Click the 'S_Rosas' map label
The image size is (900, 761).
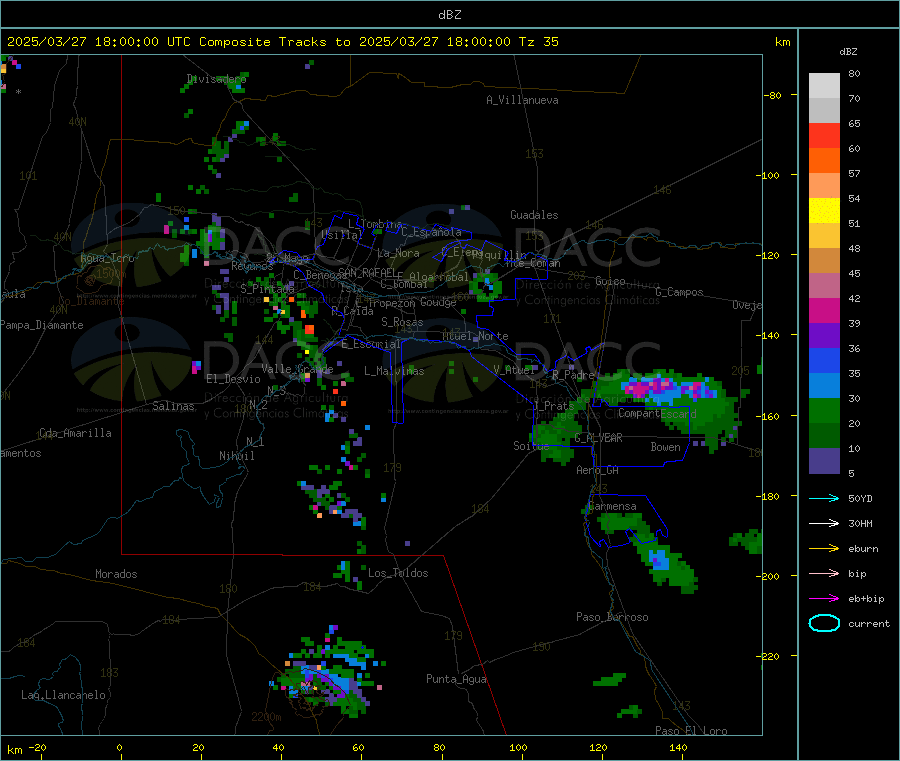pyautogui.click(x=402, y=323)
